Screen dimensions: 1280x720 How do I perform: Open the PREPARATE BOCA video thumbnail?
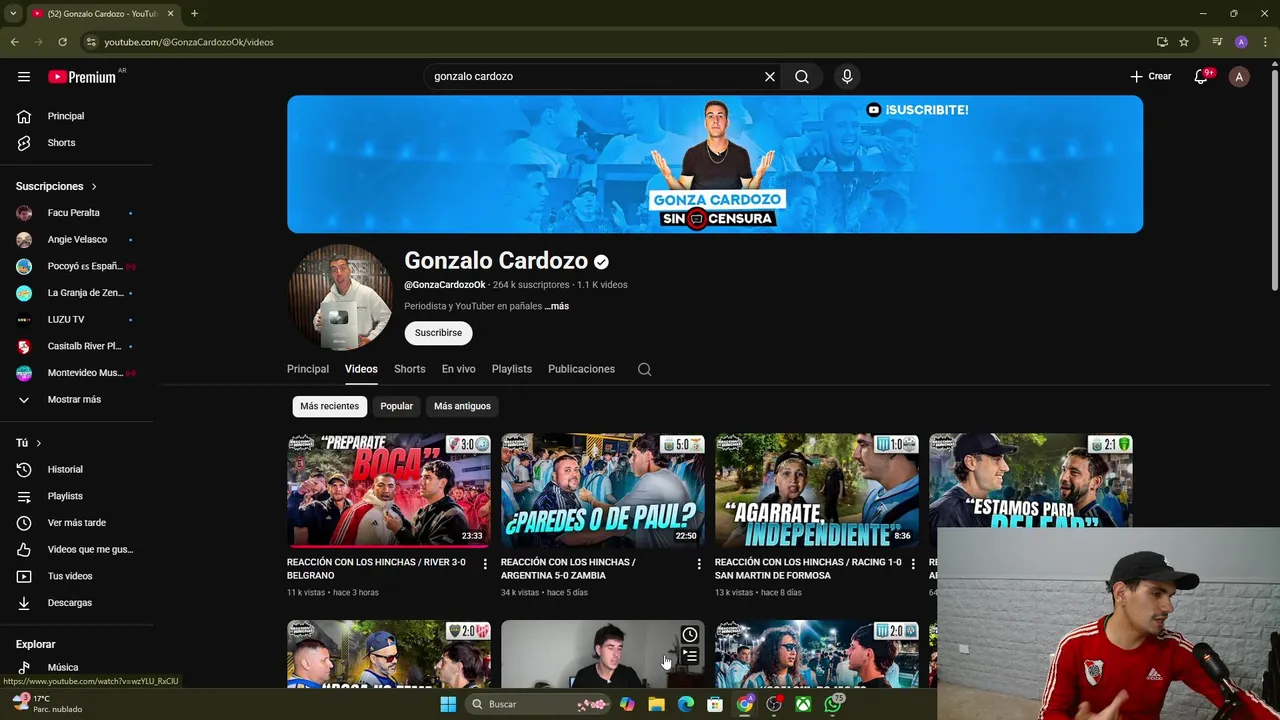[x=389, y=490]
